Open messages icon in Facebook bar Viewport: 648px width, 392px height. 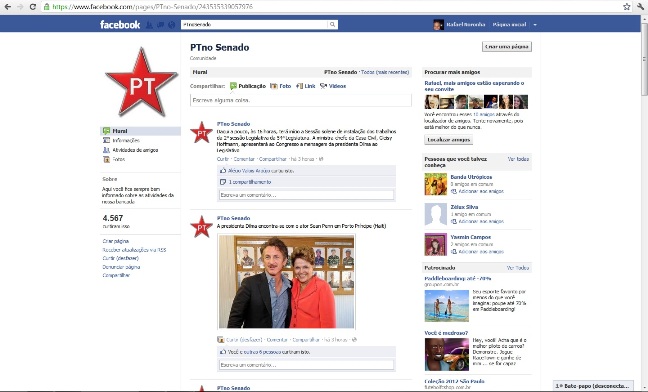[x=160, y=25]
